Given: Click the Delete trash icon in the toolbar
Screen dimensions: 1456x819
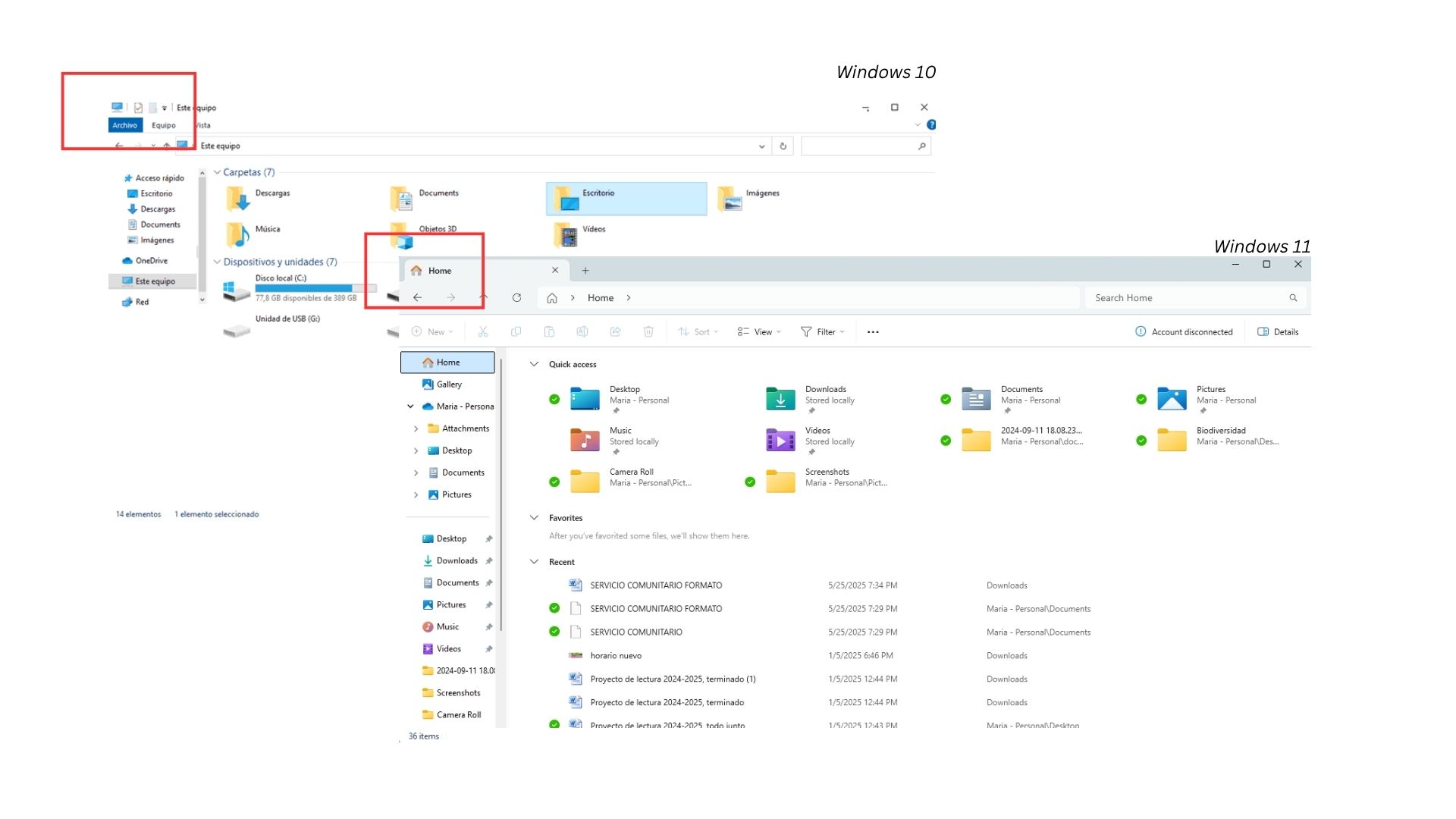Looking at the screenshot, I should click(x=648, y=332).
